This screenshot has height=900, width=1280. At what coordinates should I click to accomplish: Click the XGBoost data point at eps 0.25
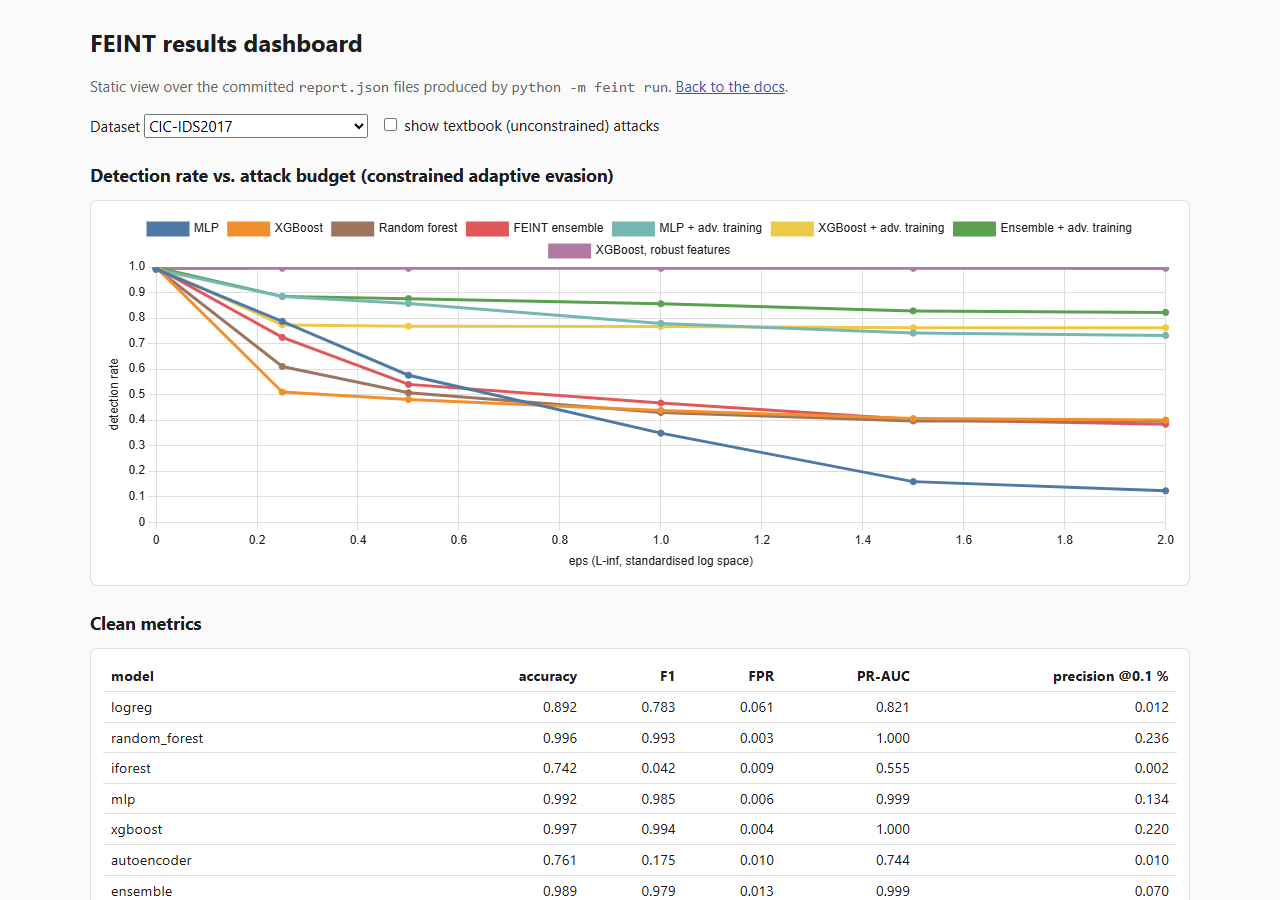(282, 392)
